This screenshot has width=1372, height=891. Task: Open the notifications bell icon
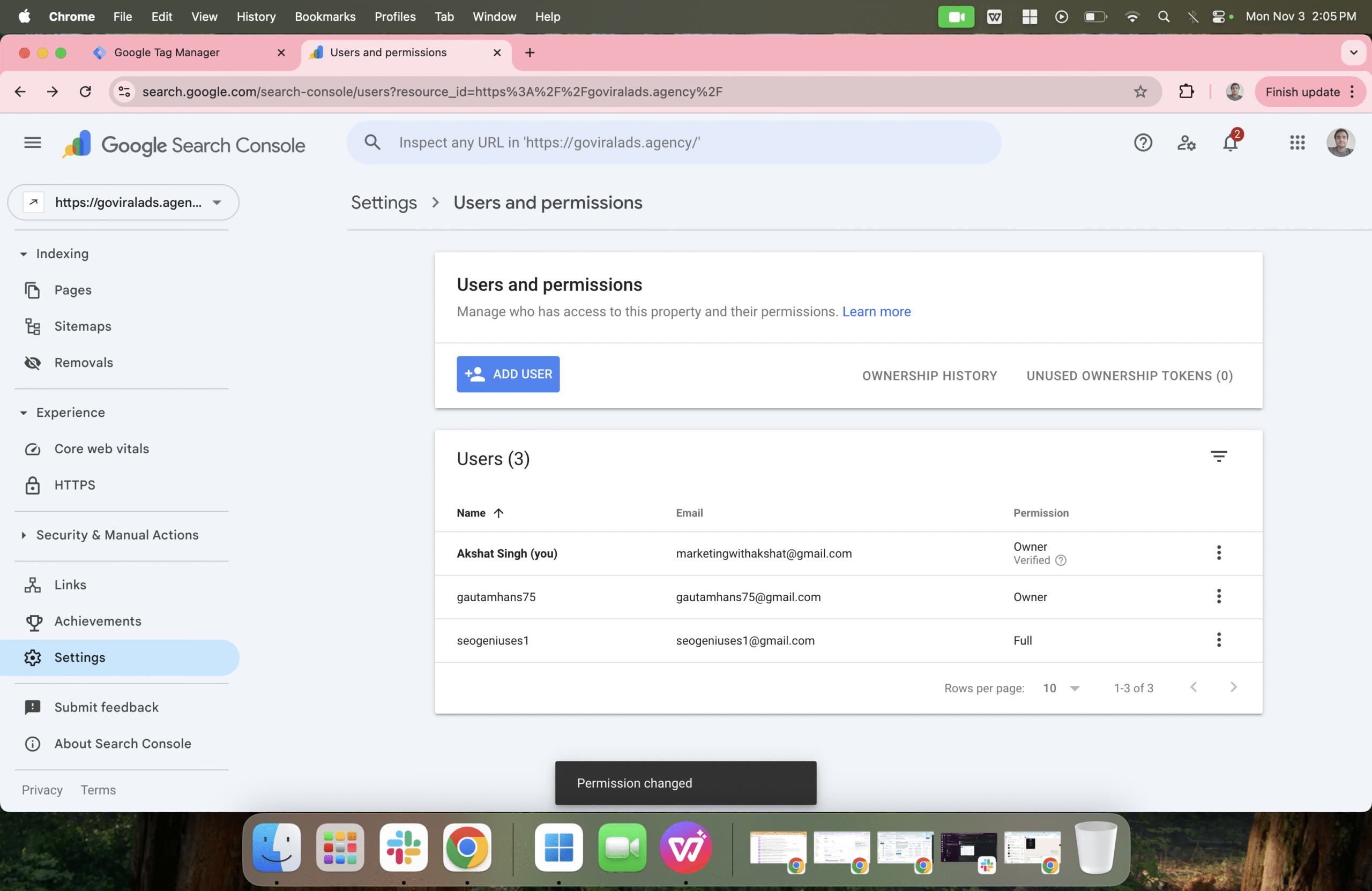pyautogui.click(x=1229, y=143)
